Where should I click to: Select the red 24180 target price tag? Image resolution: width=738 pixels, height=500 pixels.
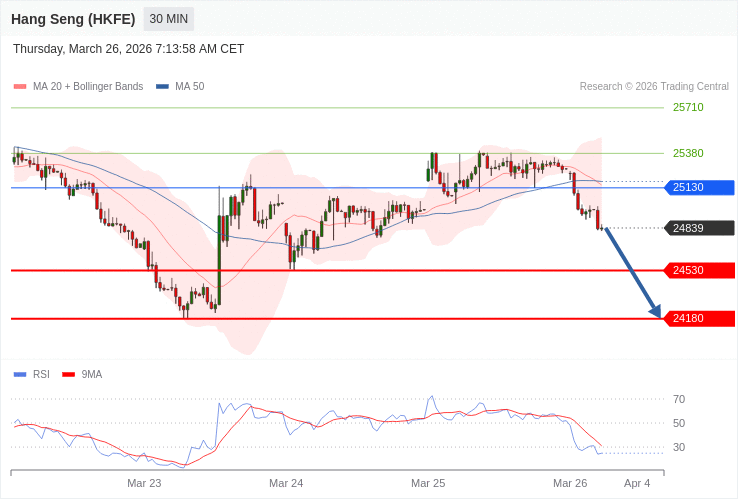click(699, 318)
